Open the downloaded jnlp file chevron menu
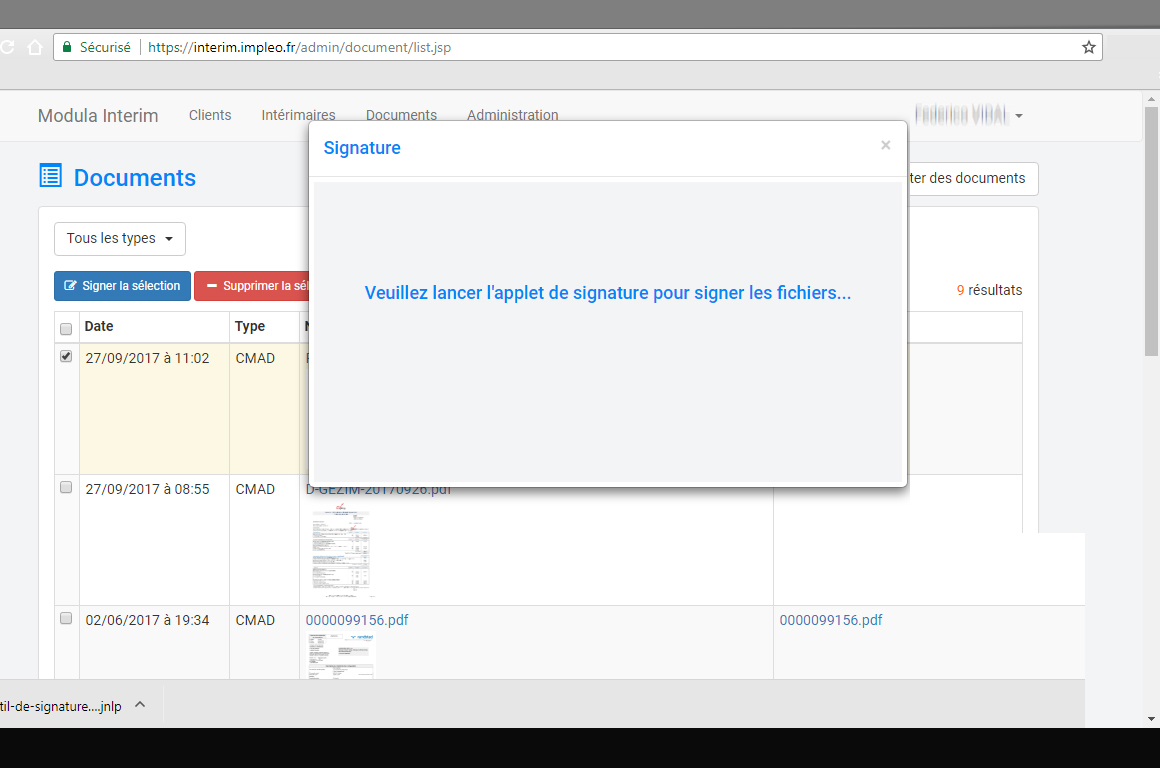 coord(140,705)
